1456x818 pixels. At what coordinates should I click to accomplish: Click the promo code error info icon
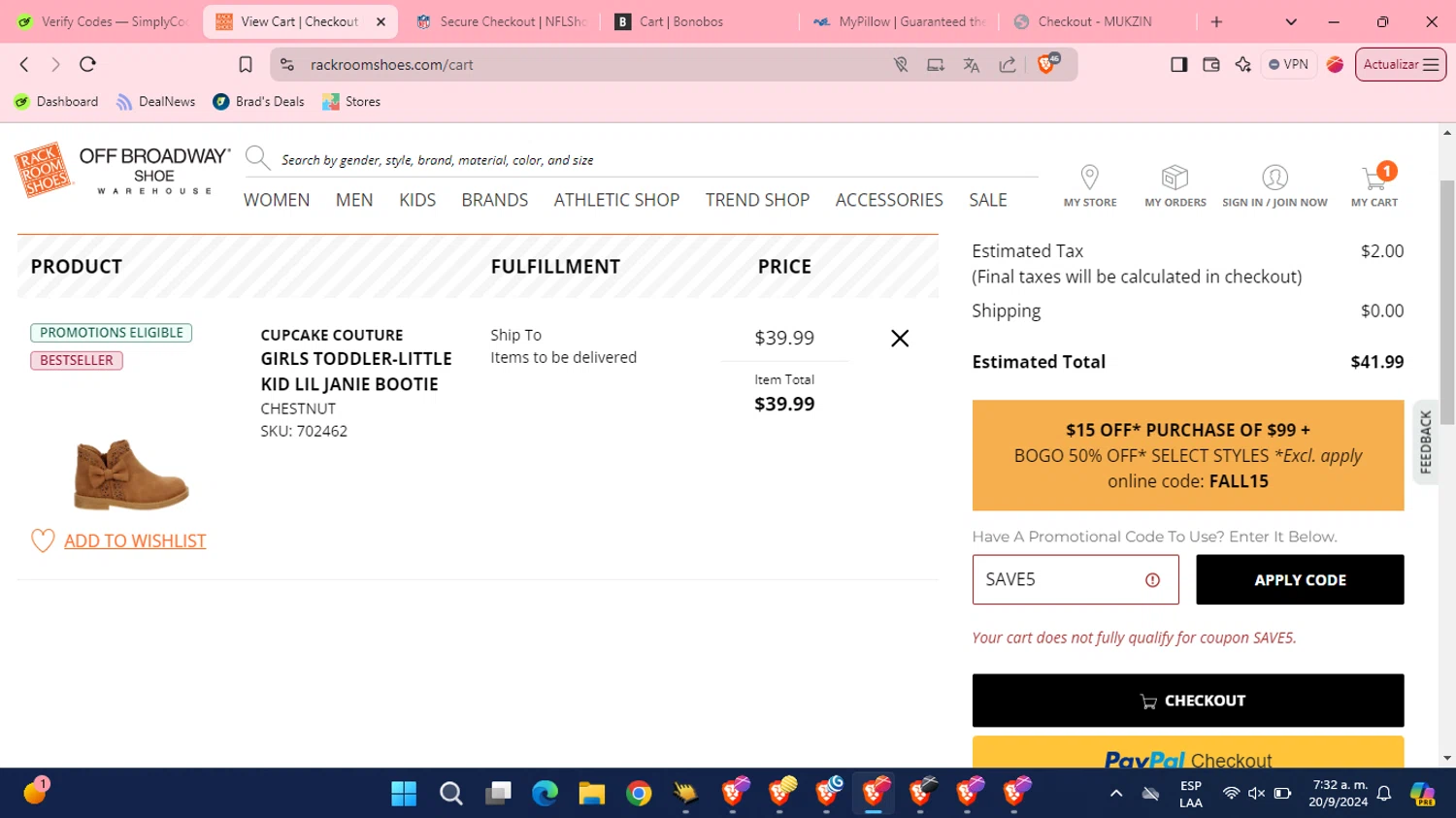(1152, 579)
